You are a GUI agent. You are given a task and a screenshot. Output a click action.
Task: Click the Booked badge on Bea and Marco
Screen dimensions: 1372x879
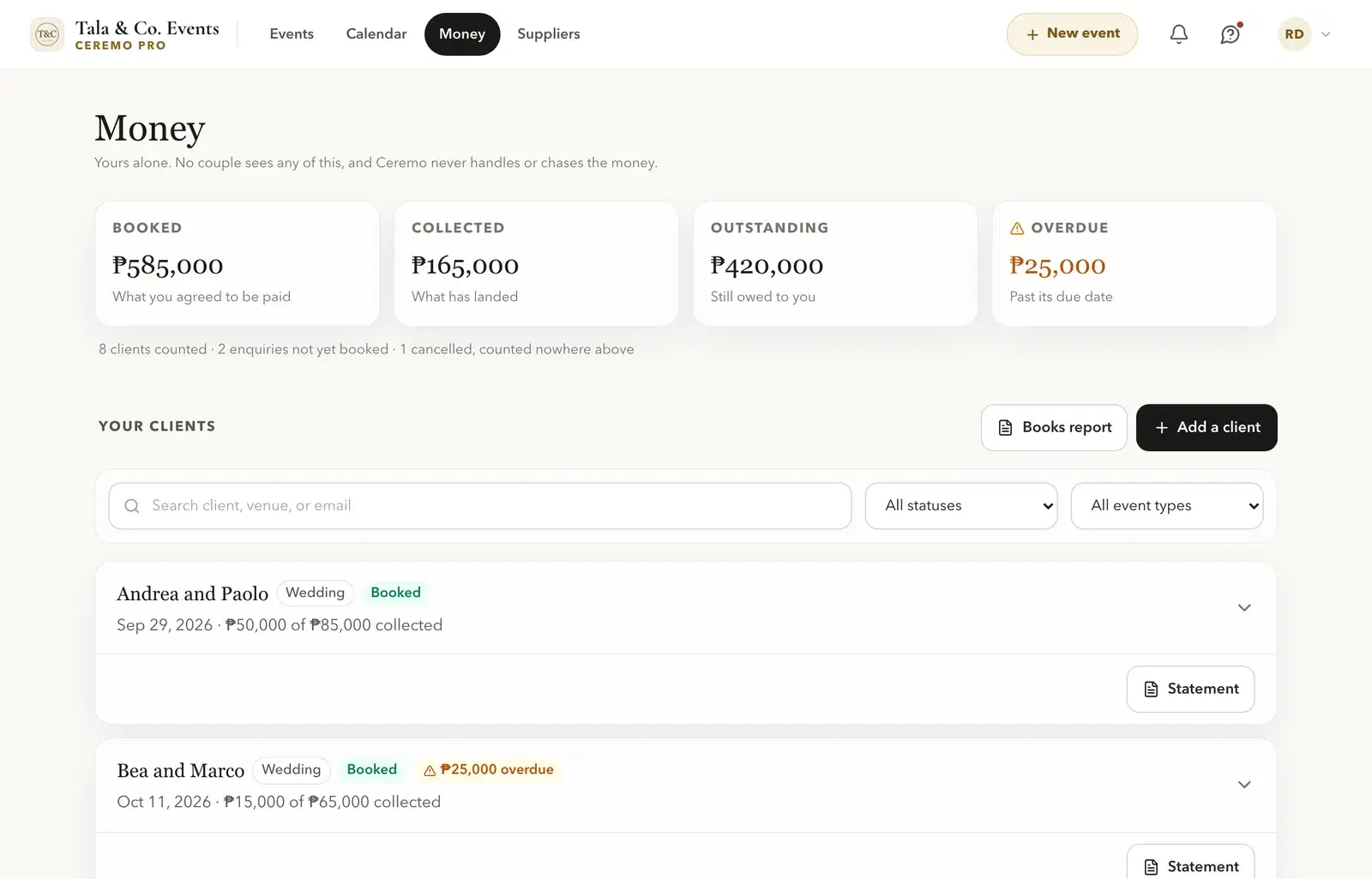(372, 770)
